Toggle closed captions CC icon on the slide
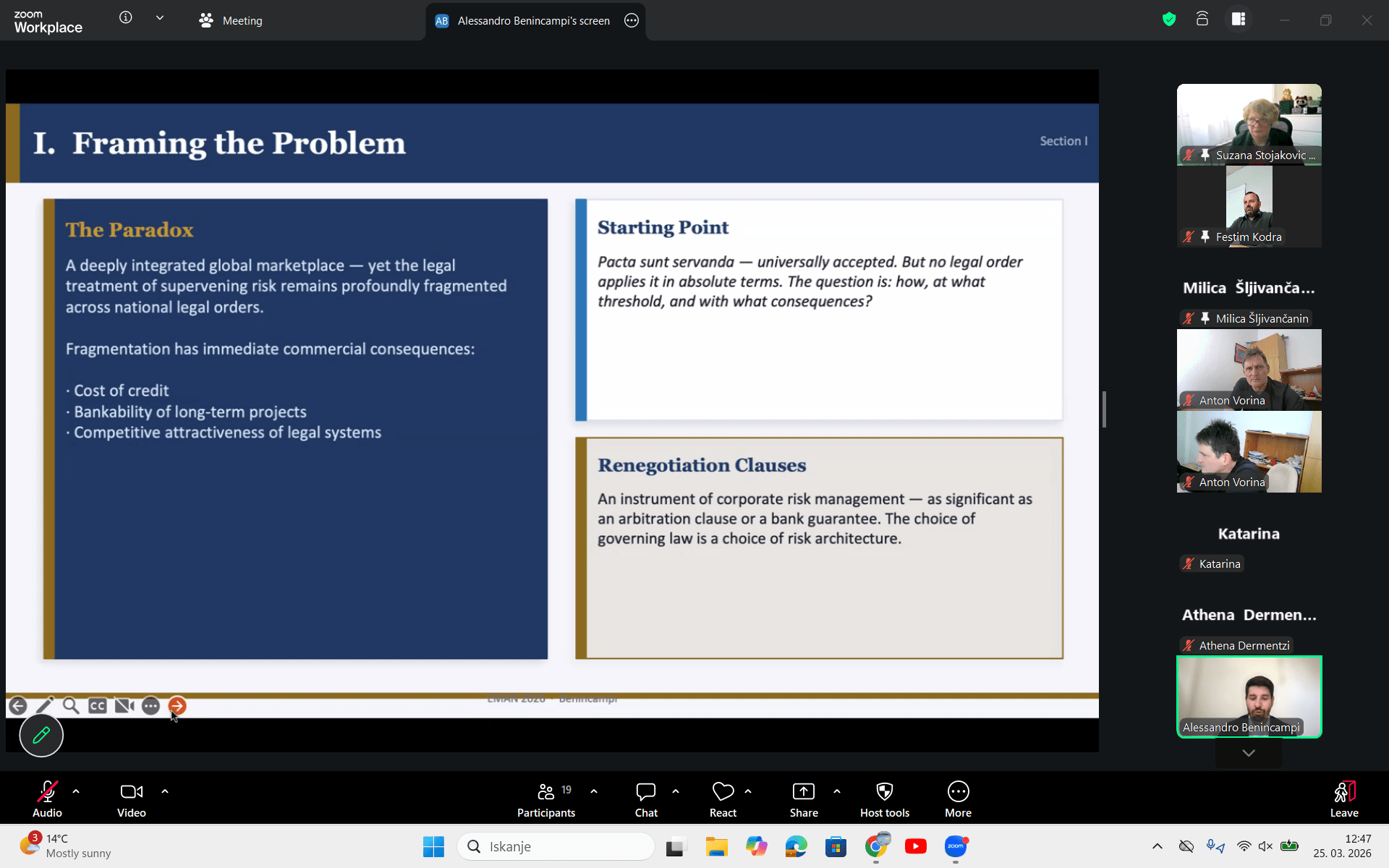This screenshot has width=1389, height=868. [98, 706]
